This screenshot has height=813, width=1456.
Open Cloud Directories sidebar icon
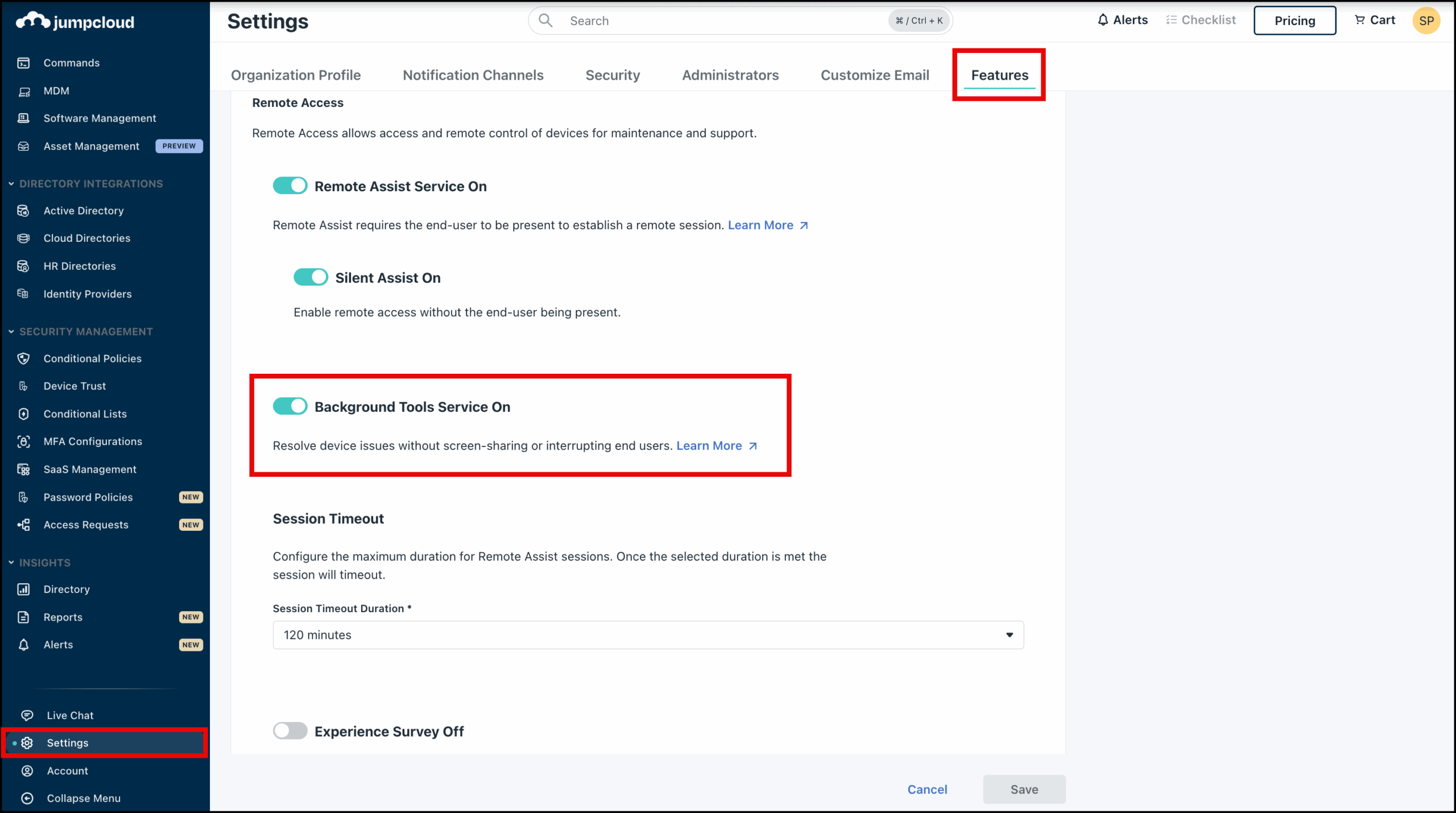point(23,238)
